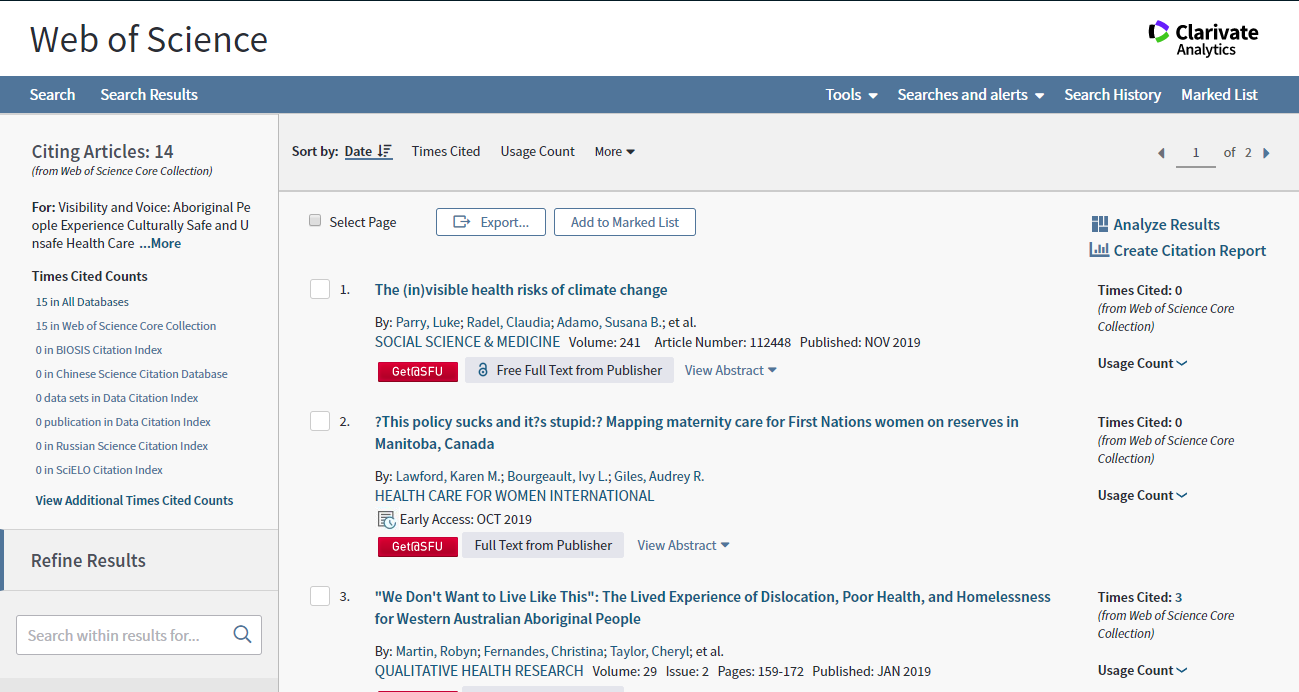Go to previous results page arrow
Screen dimensions: 1299x692
point(1161,153)
